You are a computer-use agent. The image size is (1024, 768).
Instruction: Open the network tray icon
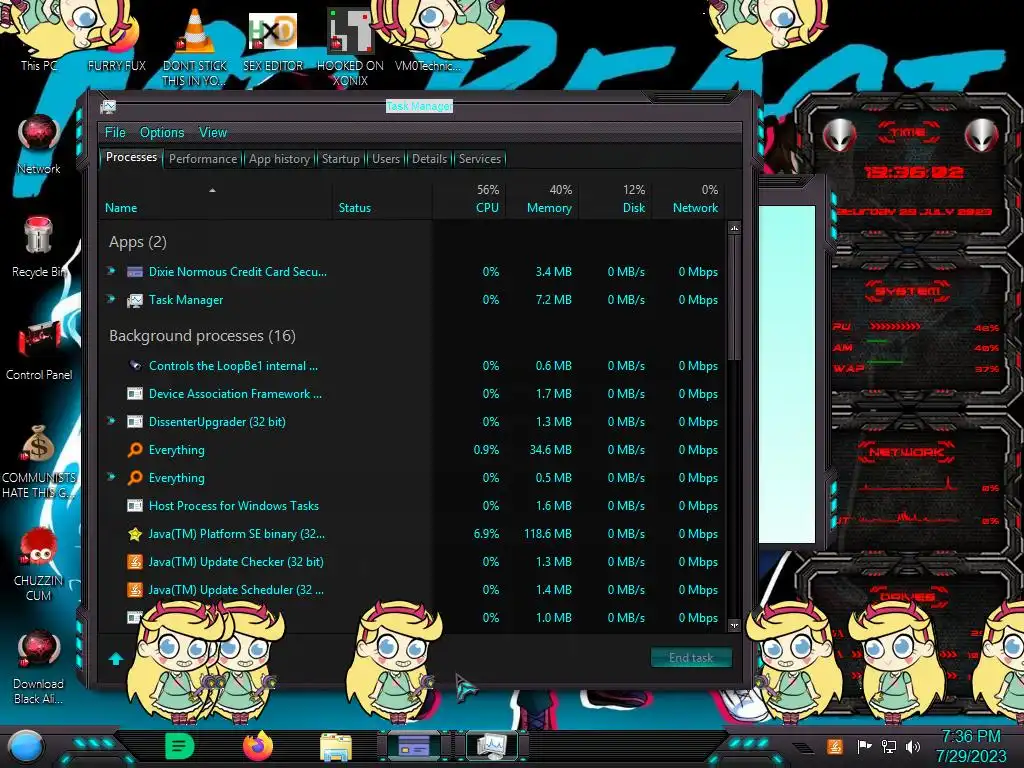click(888, 746)
